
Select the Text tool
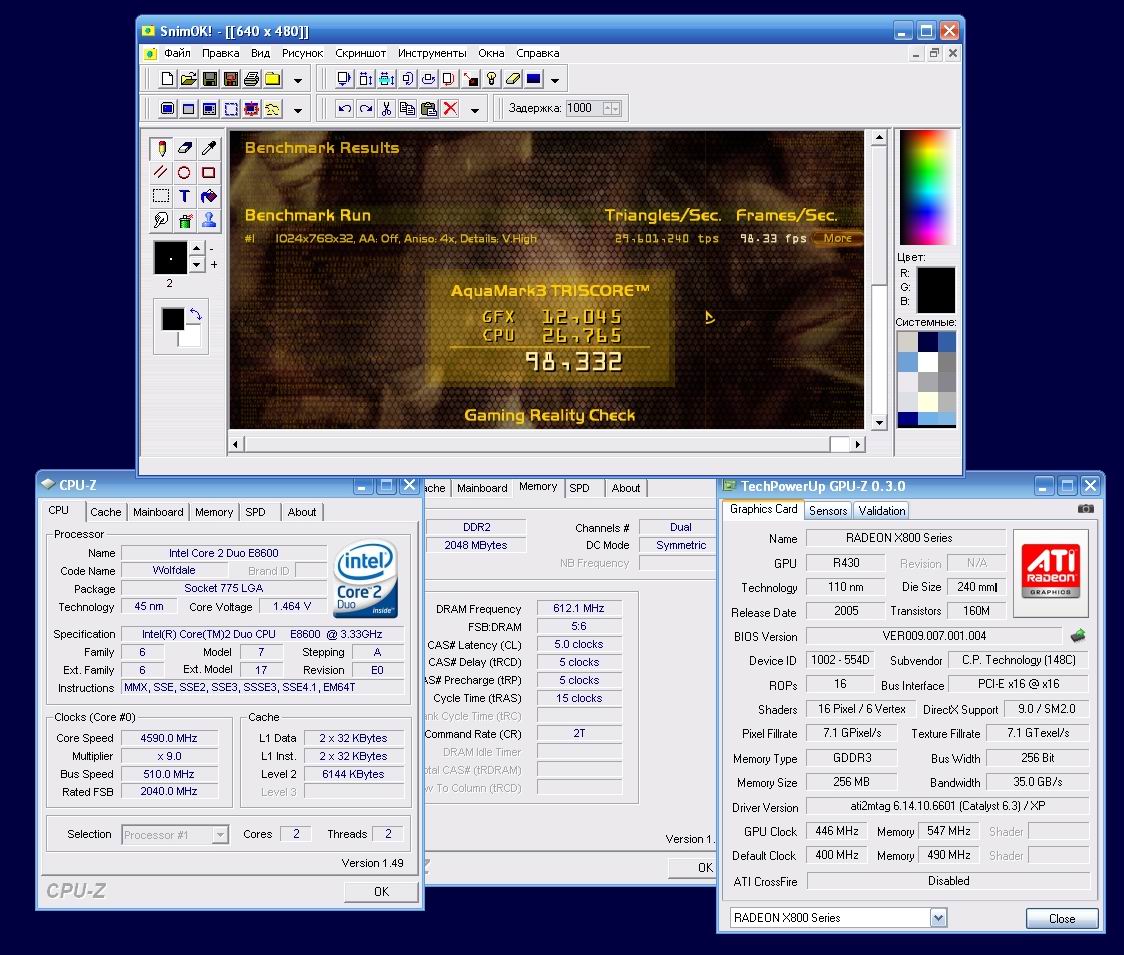pos(185,196)
